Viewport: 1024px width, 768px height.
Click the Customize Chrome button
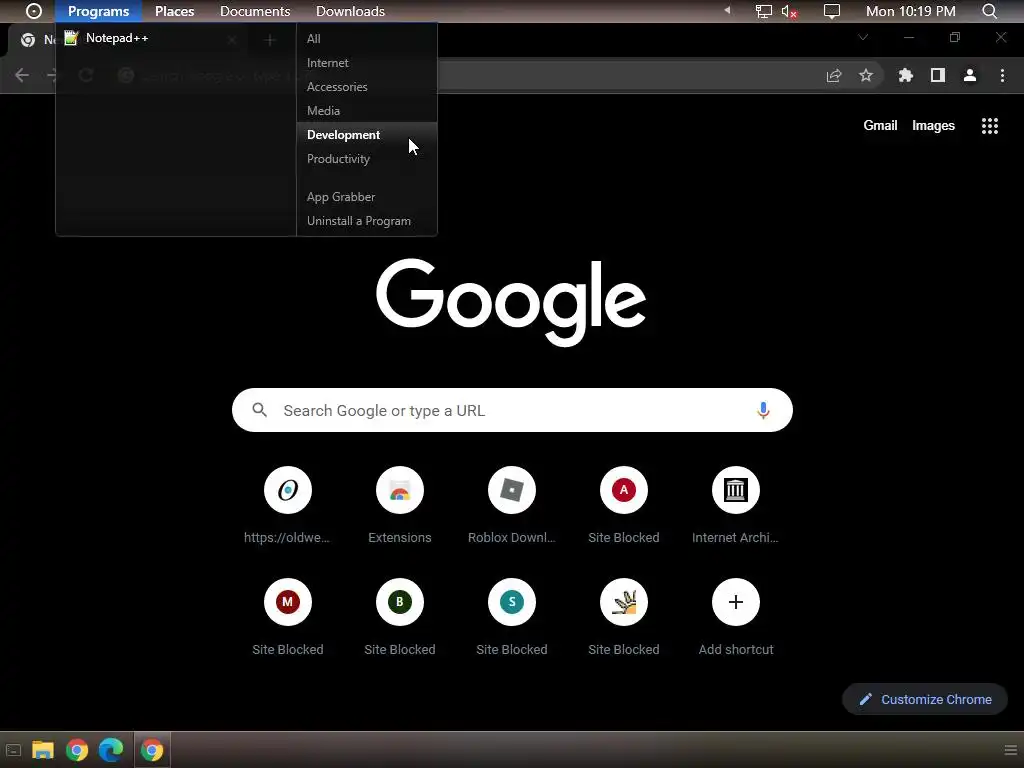pyautogui.click(x=925, y=699)
